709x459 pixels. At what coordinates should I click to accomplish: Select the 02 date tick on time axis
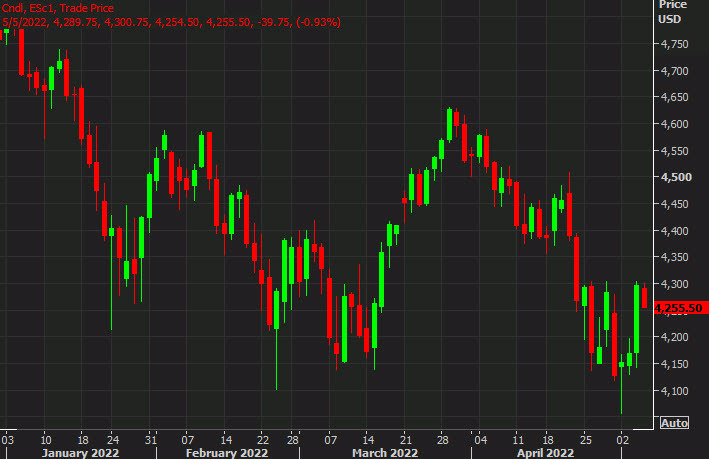[622, 438]
